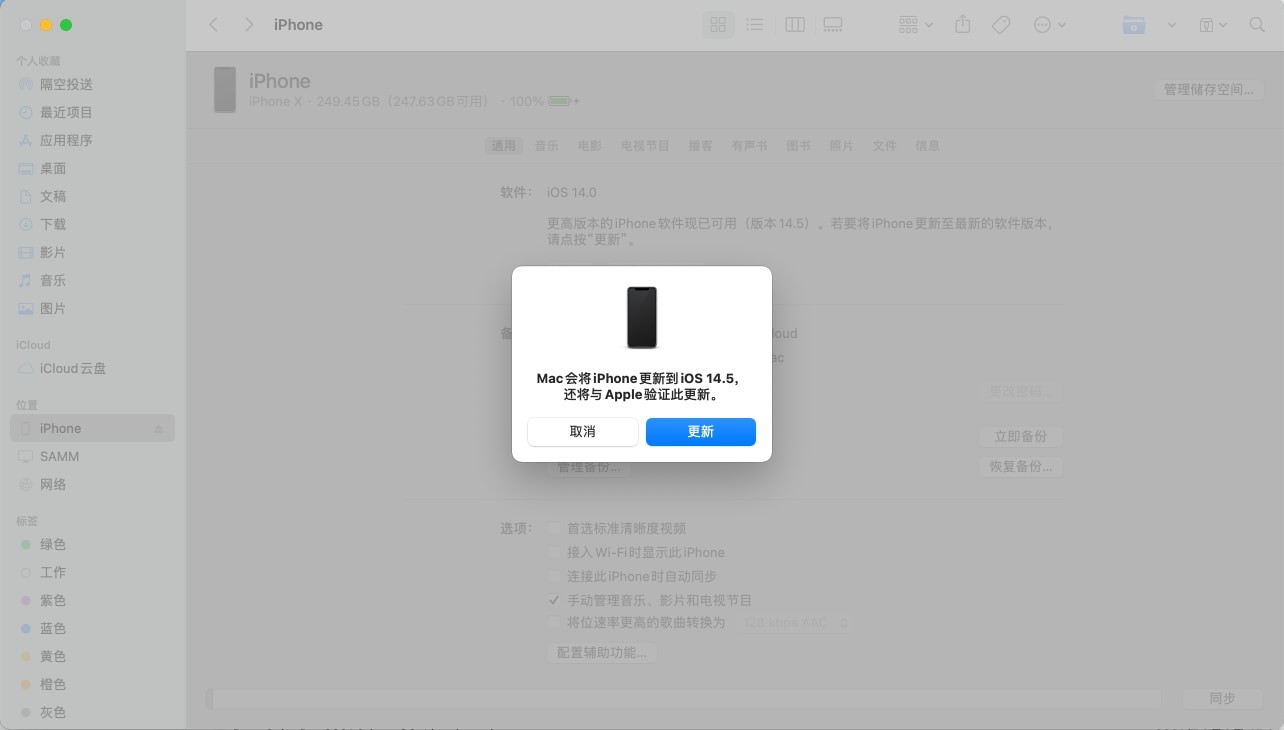Click the blue 更新 button in dialog

[x=701, y=432]
